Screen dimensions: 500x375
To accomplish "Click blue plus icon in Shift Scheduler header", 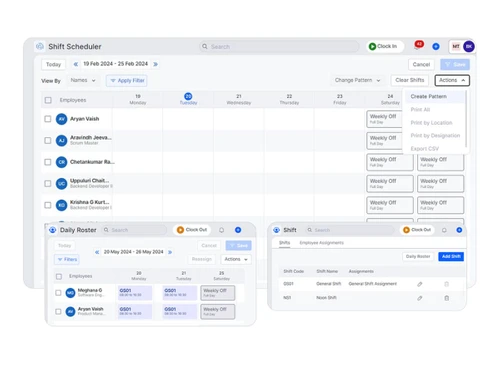I will (x=436, y=46).
